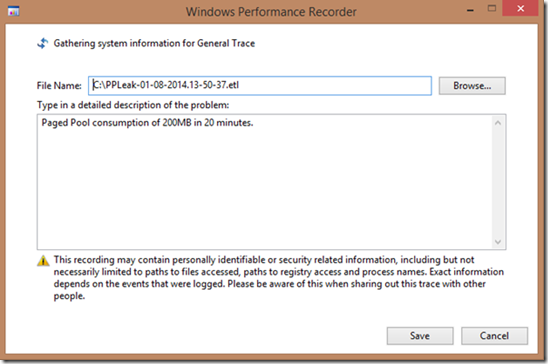
Task: Click the description scrollbar down arrow
Action: coord(498,242)
